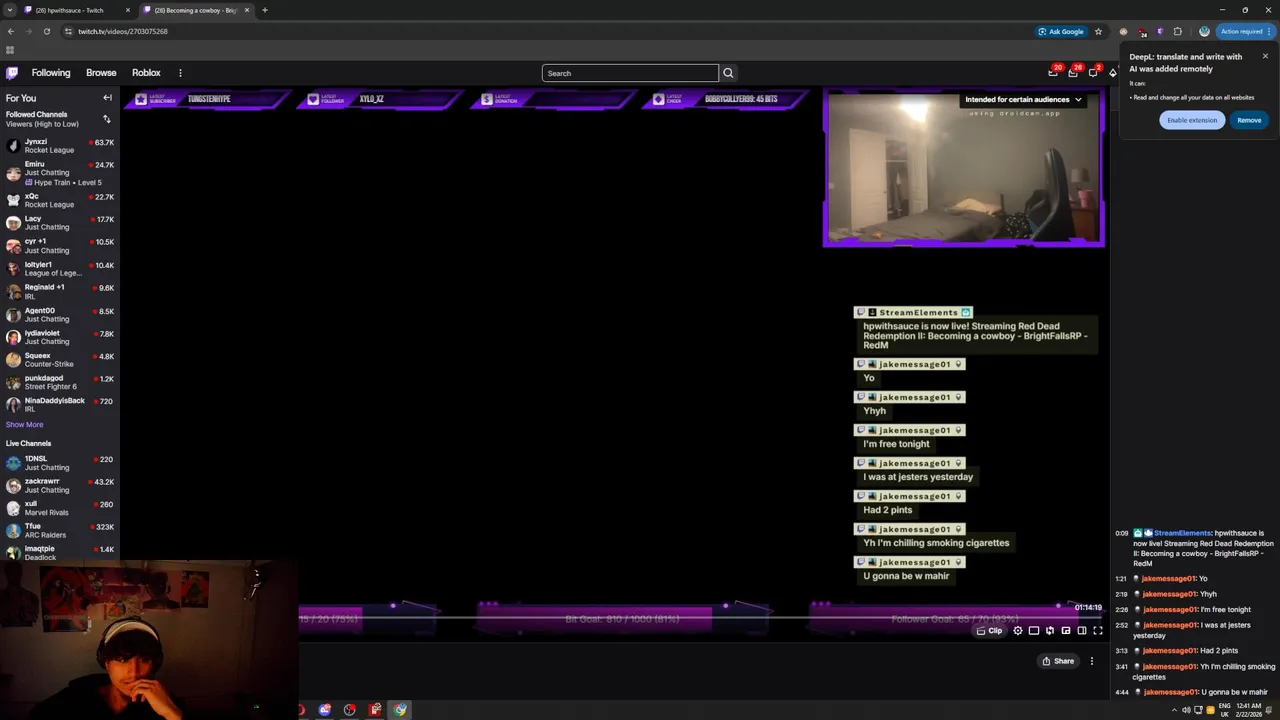Image resolution: width=1280 pixels, height=720 pixels.
Task: Open the Roblox nav link
Action: [x=146, y=73]
